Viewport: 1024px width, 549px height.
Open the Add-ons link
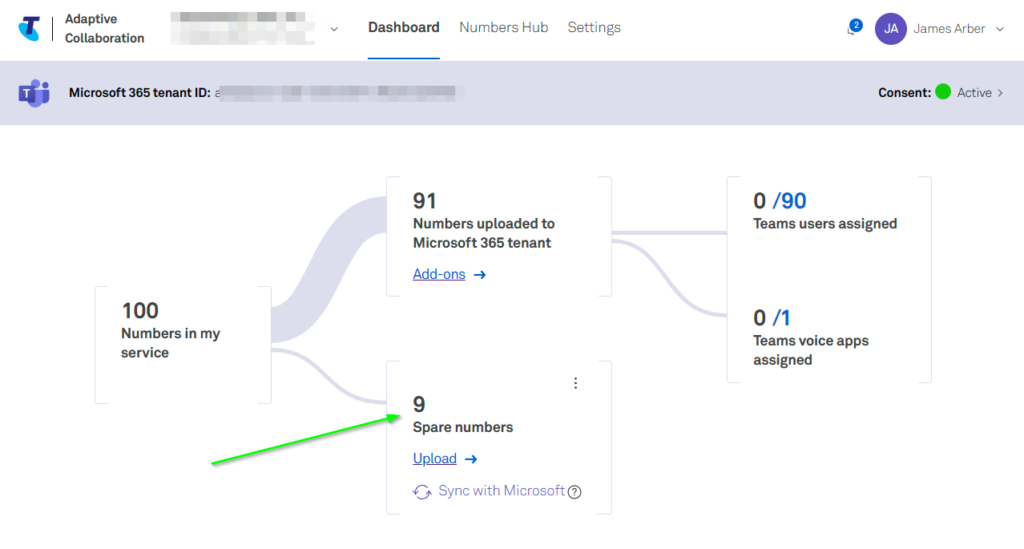click(439, 274)
